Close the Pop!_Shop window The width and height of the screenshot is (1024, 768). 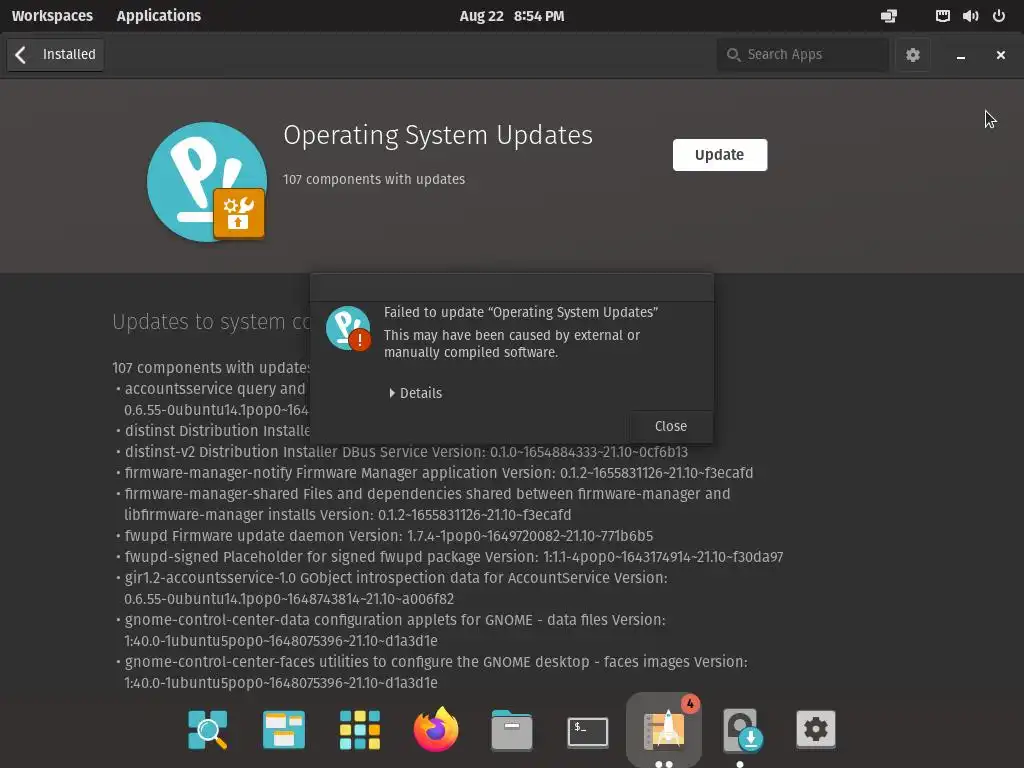click(1000, 55)
